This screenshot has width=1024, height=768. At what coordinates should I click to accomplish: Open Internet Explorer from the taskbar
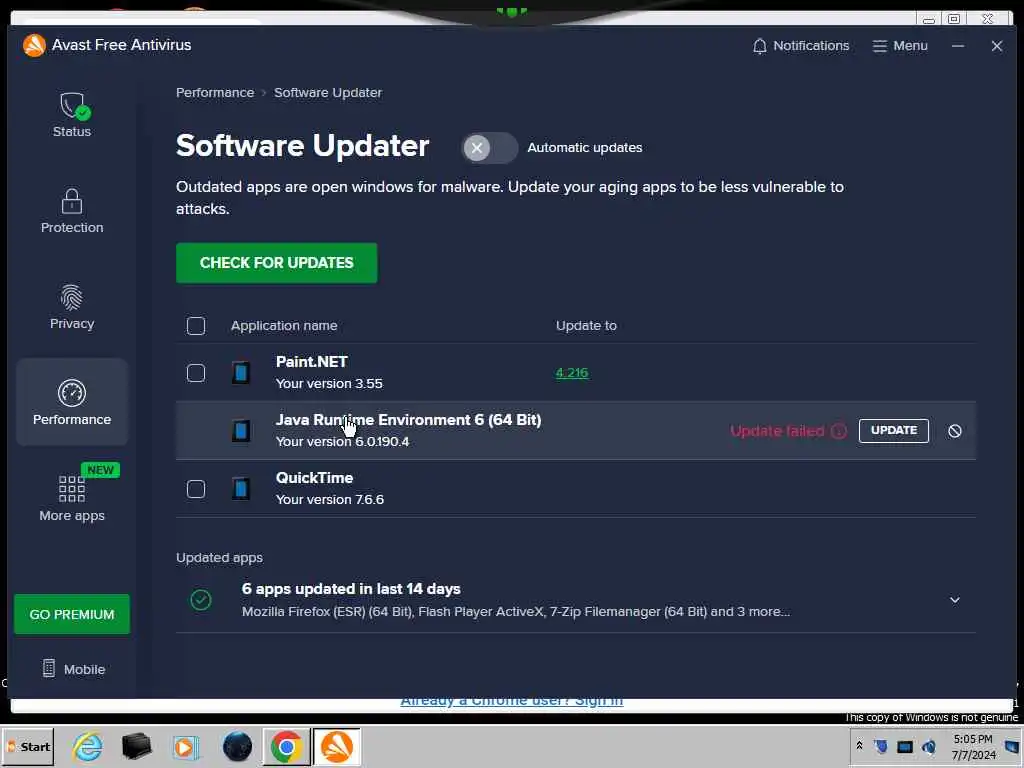pyautogui.click(x=88, y=746)
